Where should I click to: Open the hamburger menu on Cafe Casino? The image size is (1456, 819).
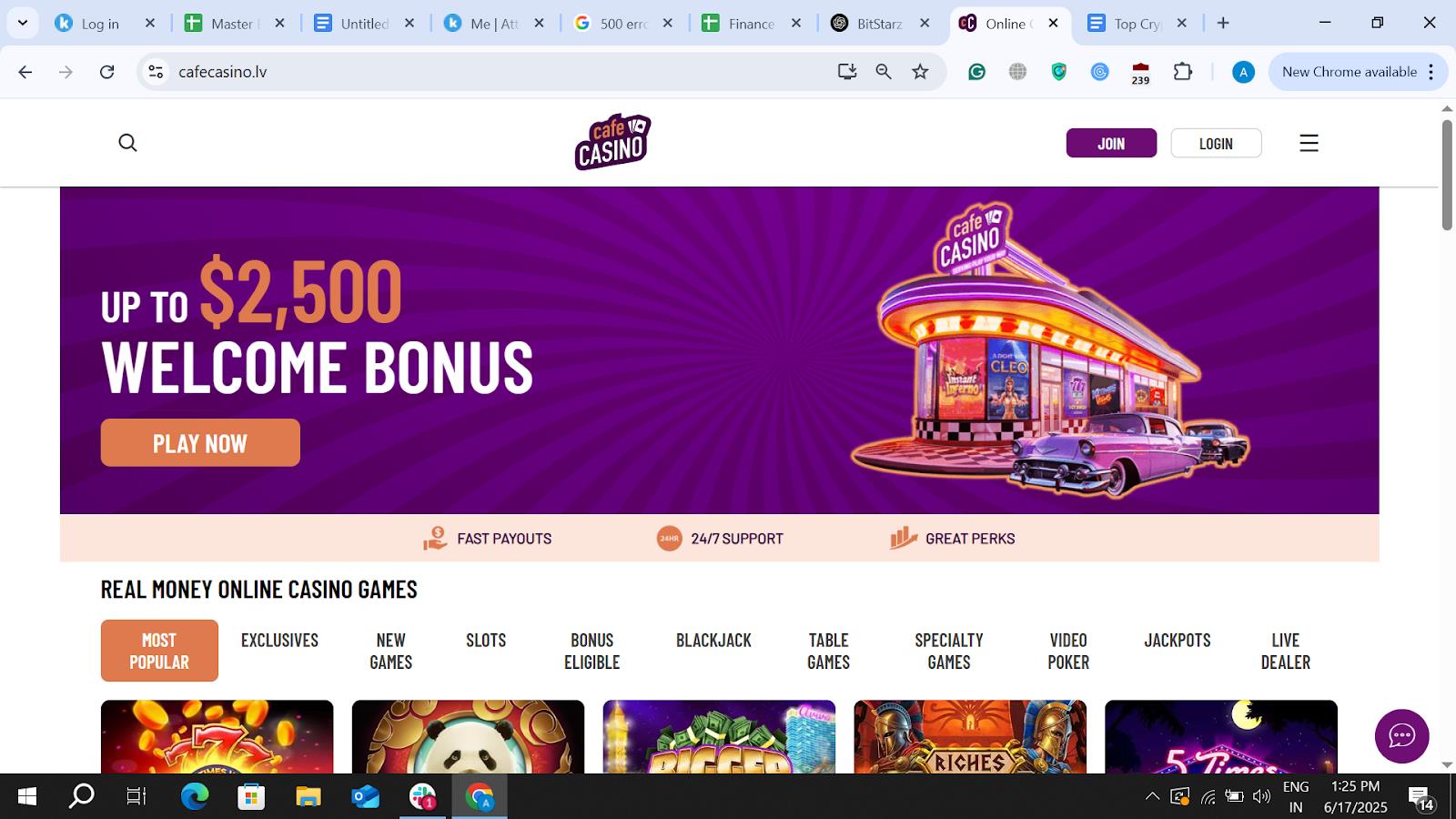[1309, 143]
